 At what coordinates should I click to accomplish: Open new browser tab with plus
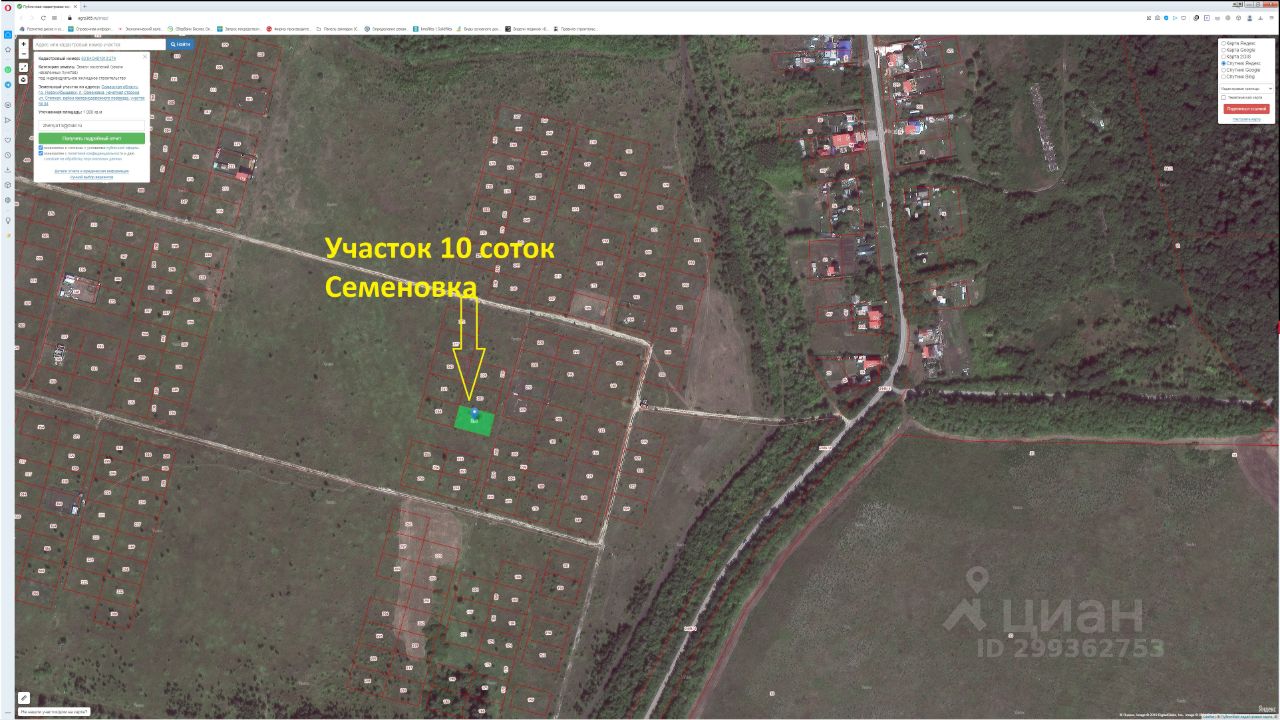tap(84, 6)
